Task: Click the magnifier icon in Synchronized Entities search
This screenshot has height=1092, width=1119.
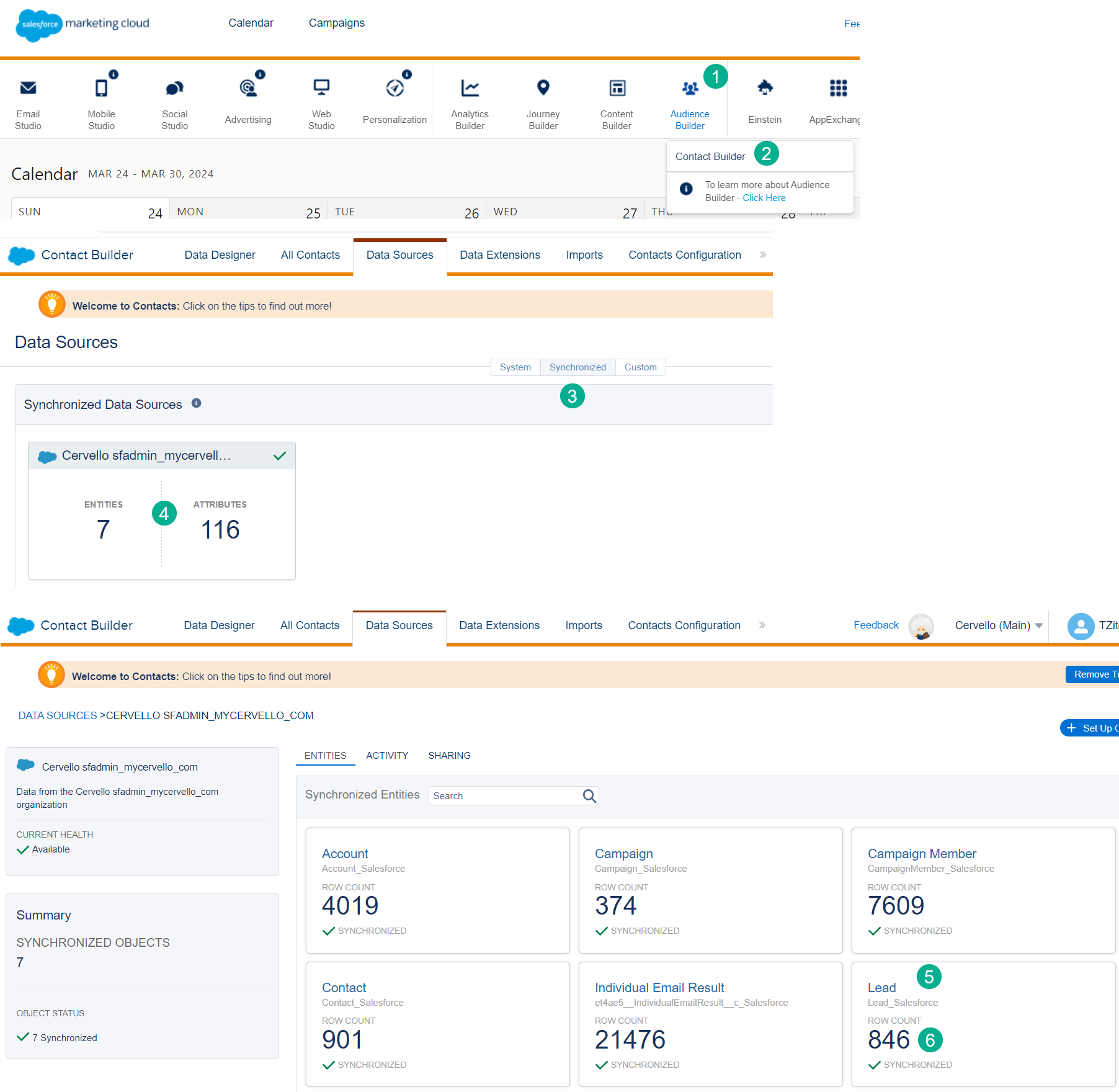Action: 588,795
